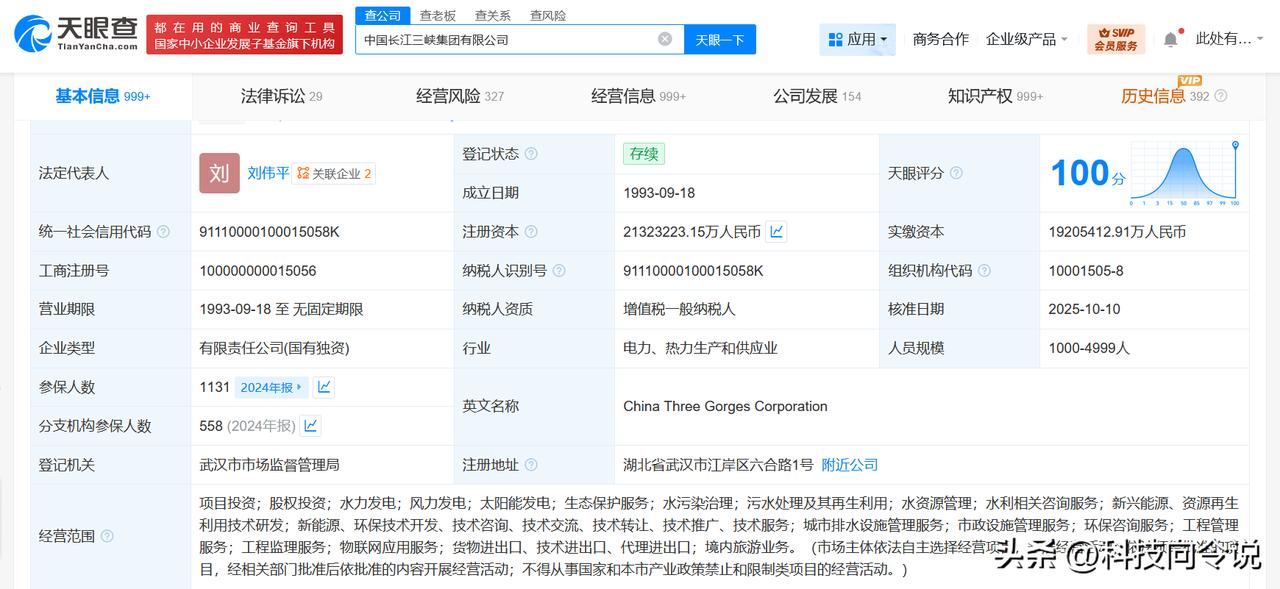
Task: Click help icon beside 登记状态
Action: (x=531, y=154)
